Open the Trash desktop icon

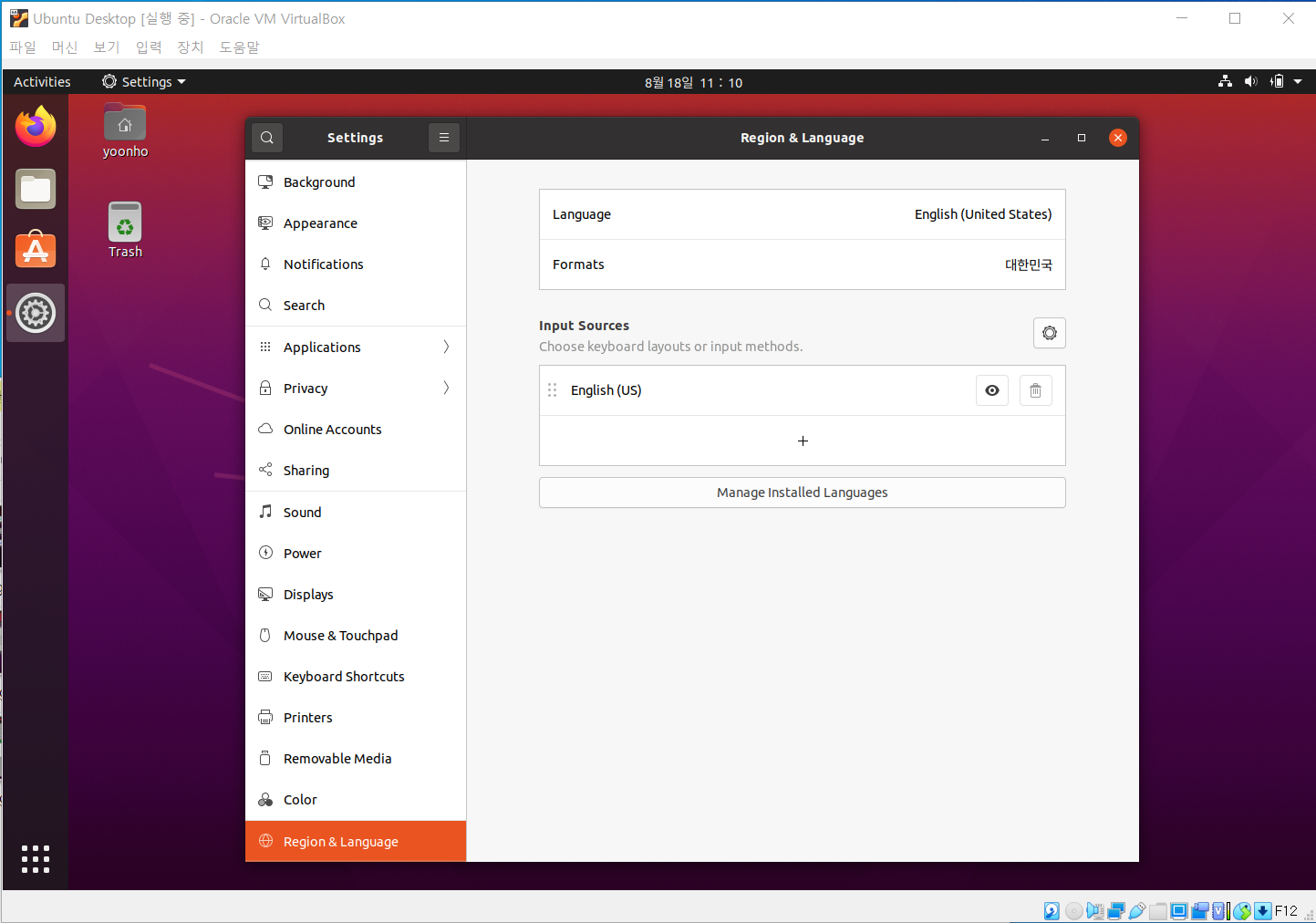[125, 231]
